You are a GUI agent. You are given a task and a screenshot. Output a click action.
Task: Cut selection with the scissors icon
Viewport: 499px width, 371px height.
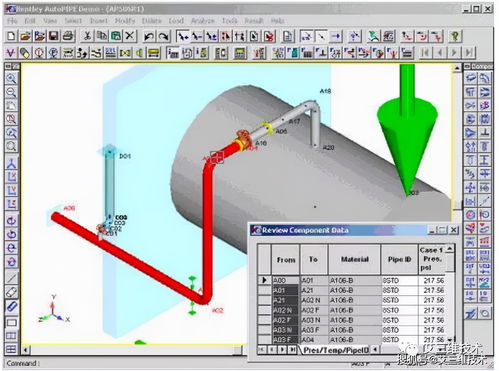87,36
